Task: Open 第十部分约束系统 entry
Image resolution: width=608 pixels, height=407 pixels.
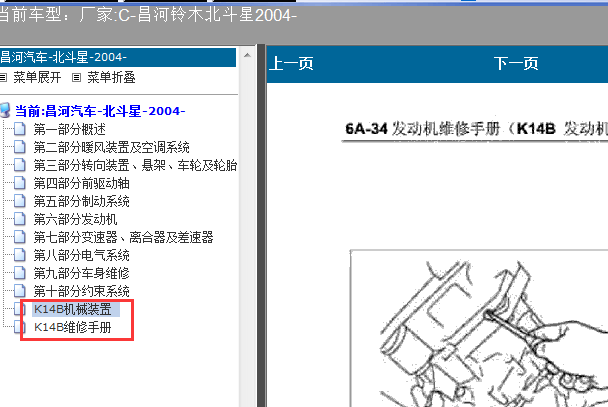Action: [81, 291]
